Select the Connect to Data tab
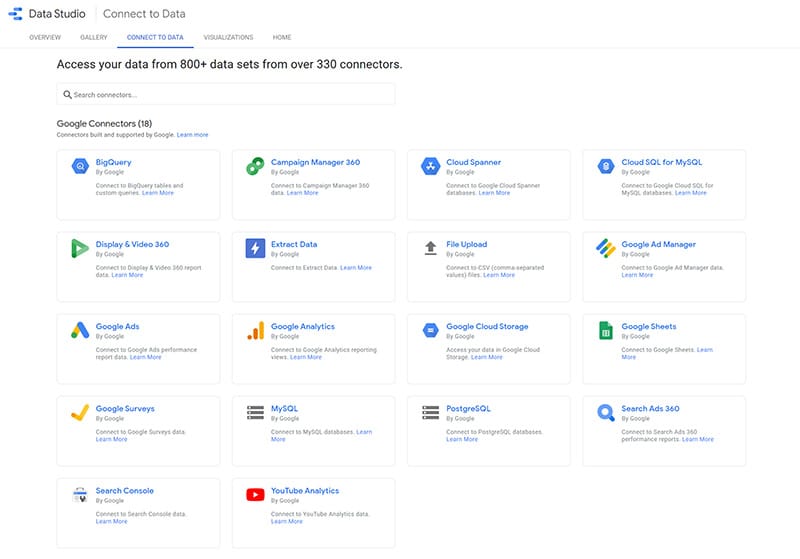Image resolution: width=800 pixels, height=559 pixels. coord(155,37)
